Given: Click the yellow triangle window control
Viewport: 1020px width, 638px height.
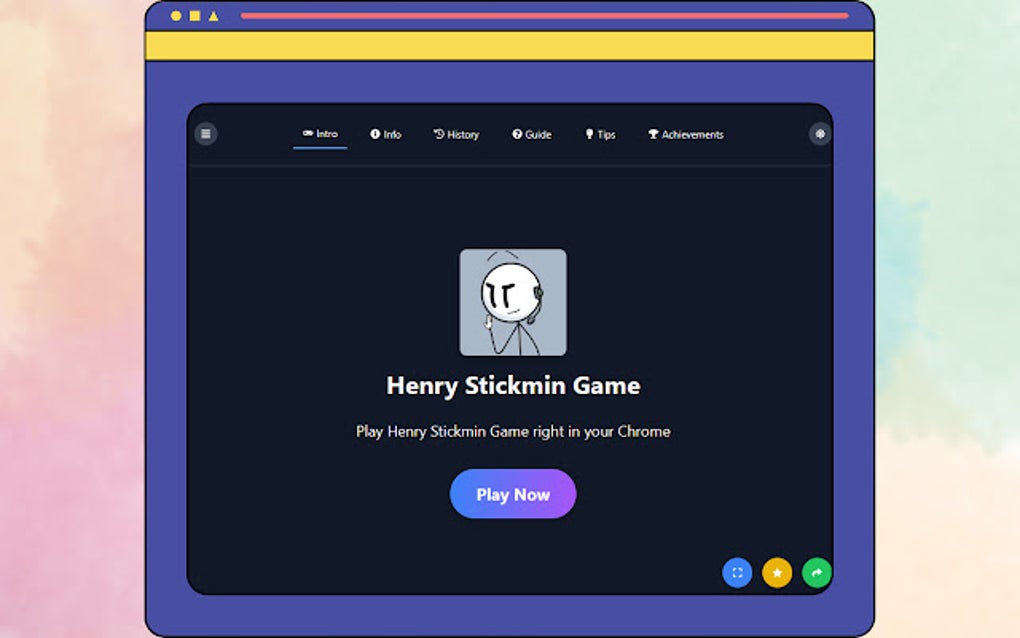Looking at the screenshot, I should (213, 16).
